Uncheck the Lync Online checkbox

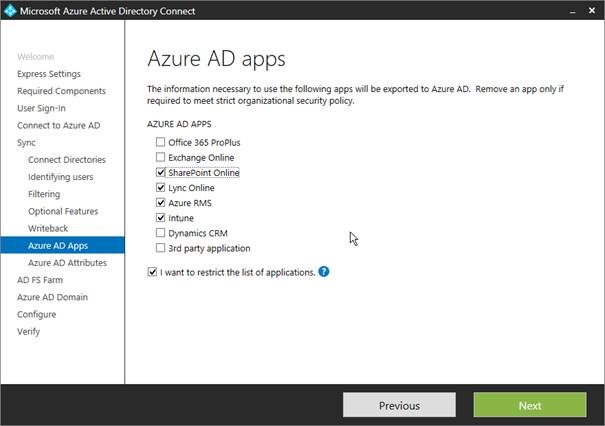point(160,188)
